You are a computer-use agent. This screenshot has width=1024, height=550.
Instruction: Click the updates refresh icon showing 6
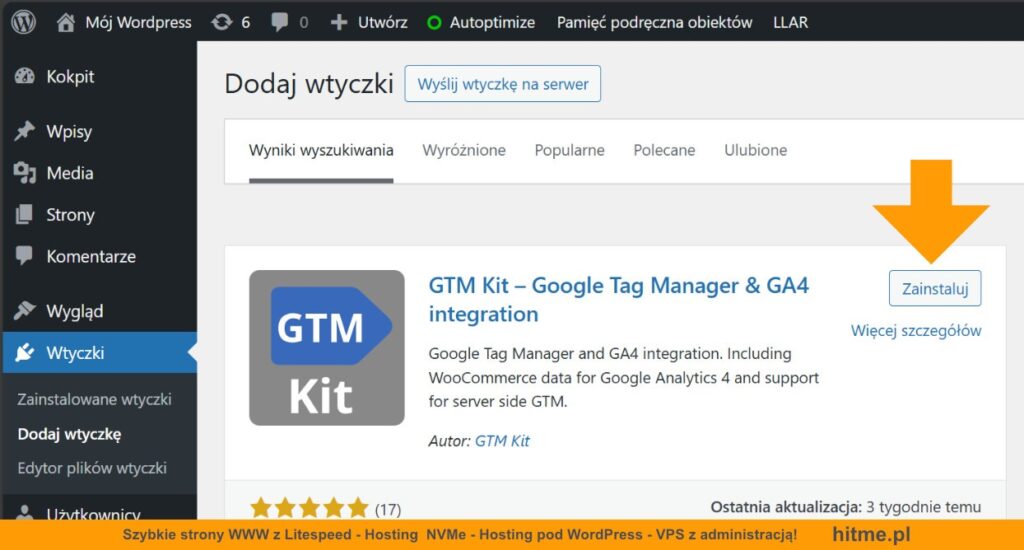pyautogui.click(x=222, y=23)
